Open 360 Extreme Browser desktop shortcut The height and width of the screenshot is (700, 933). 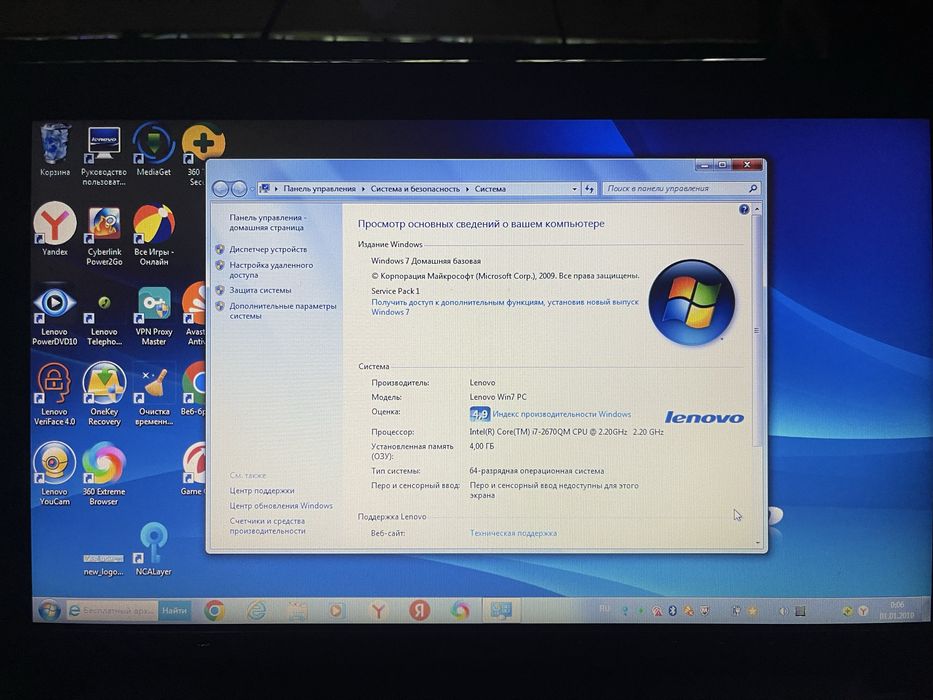tap(104, 474)
